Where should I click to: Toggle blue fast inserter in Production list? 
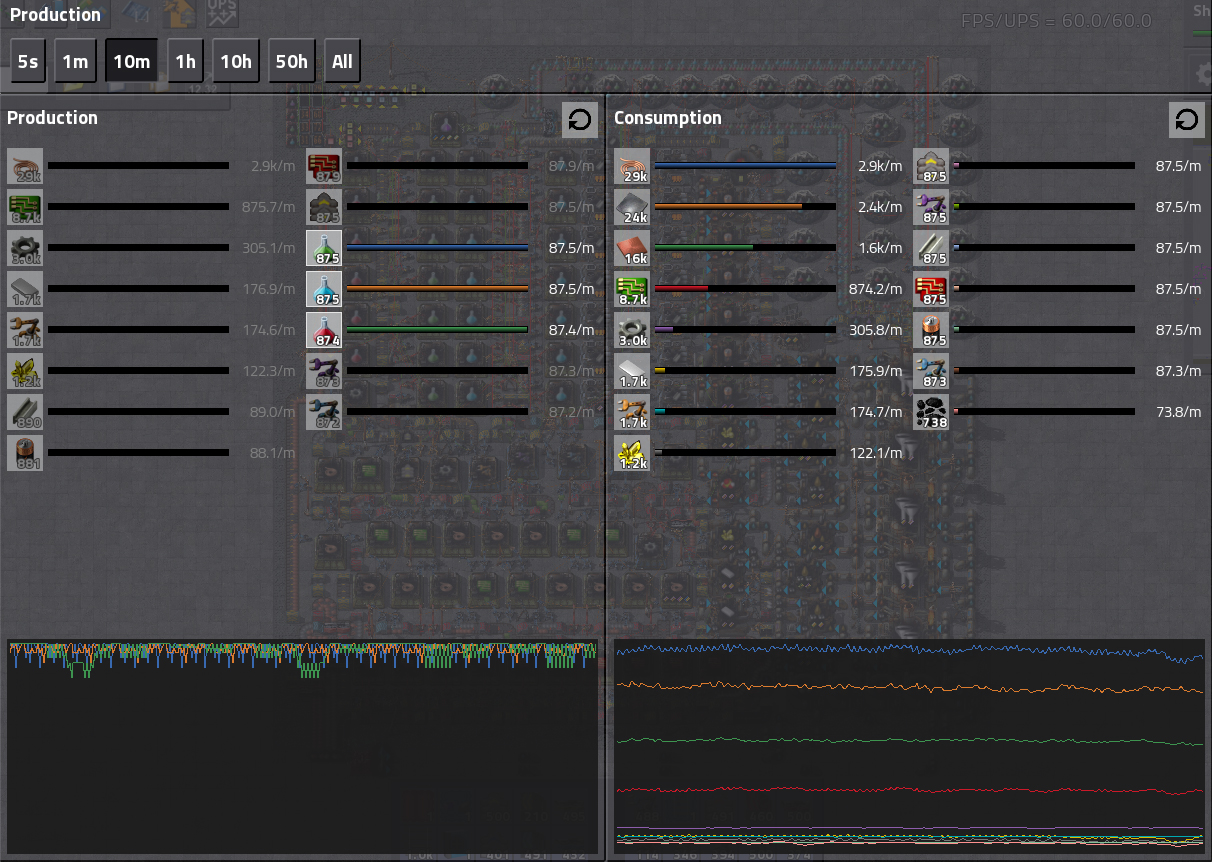(324, 412)
